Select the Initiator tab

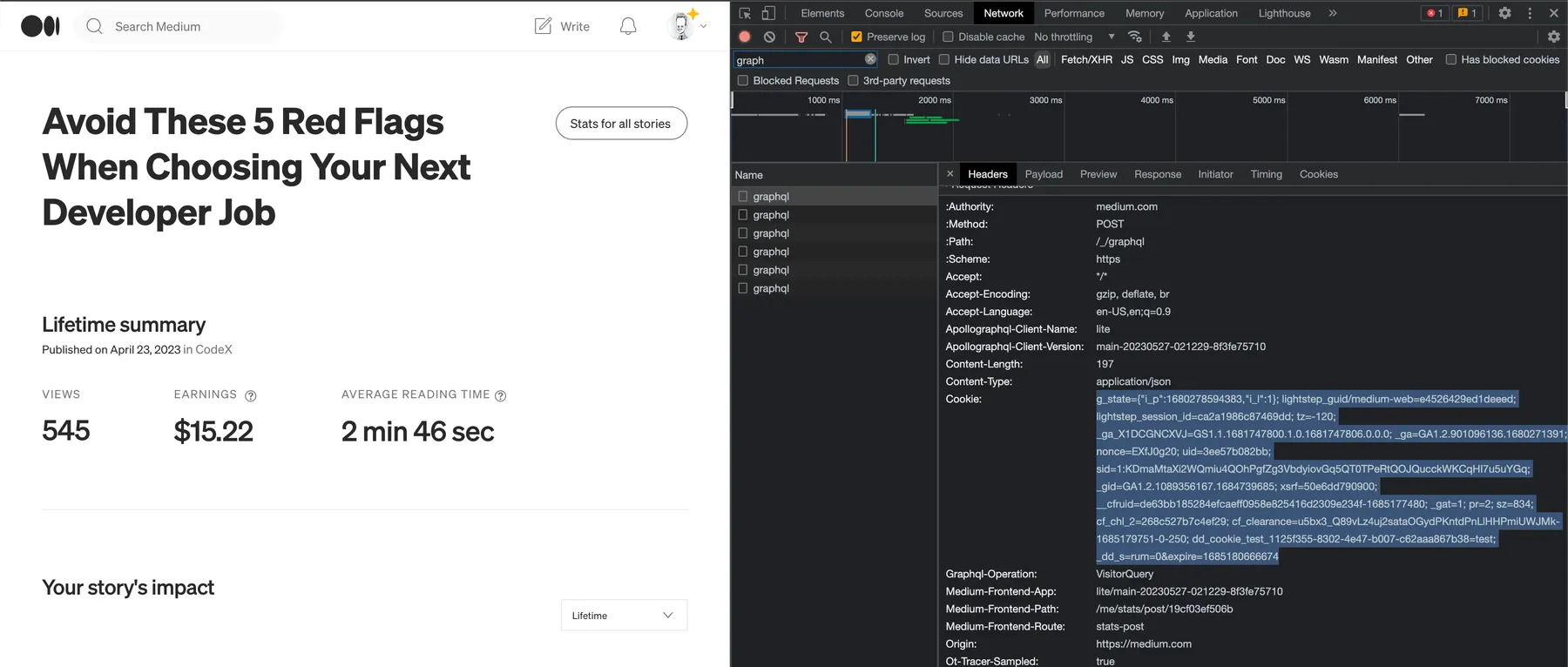pos(1215,174)
